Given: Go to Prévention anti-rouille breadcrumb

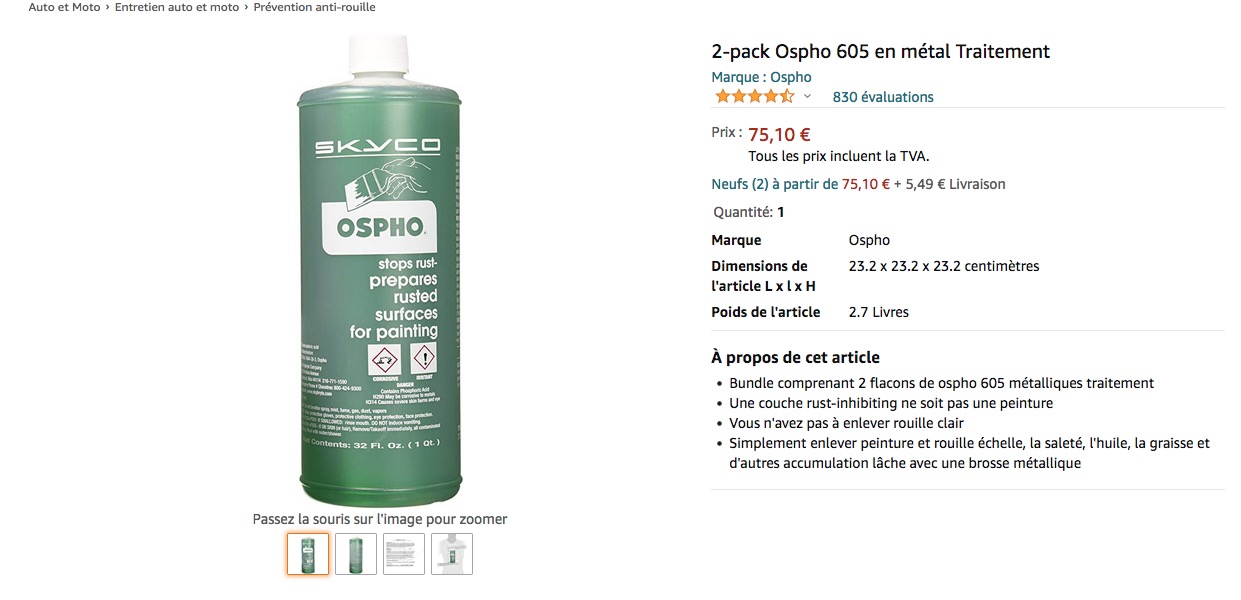Looking at the screenshot, I should pyautogui.click(x=315, y=7).
